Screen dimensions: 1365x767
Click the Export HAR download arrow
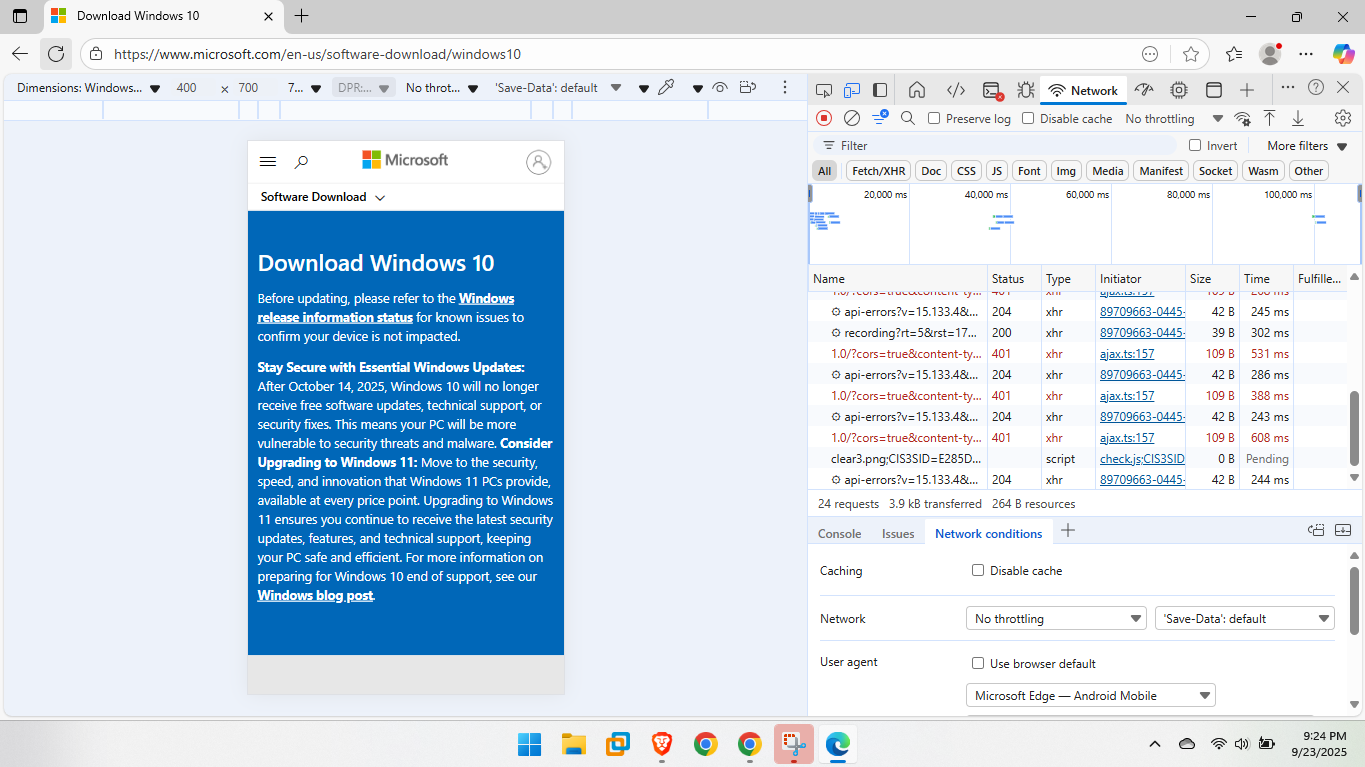click(x=1298, y=118)
